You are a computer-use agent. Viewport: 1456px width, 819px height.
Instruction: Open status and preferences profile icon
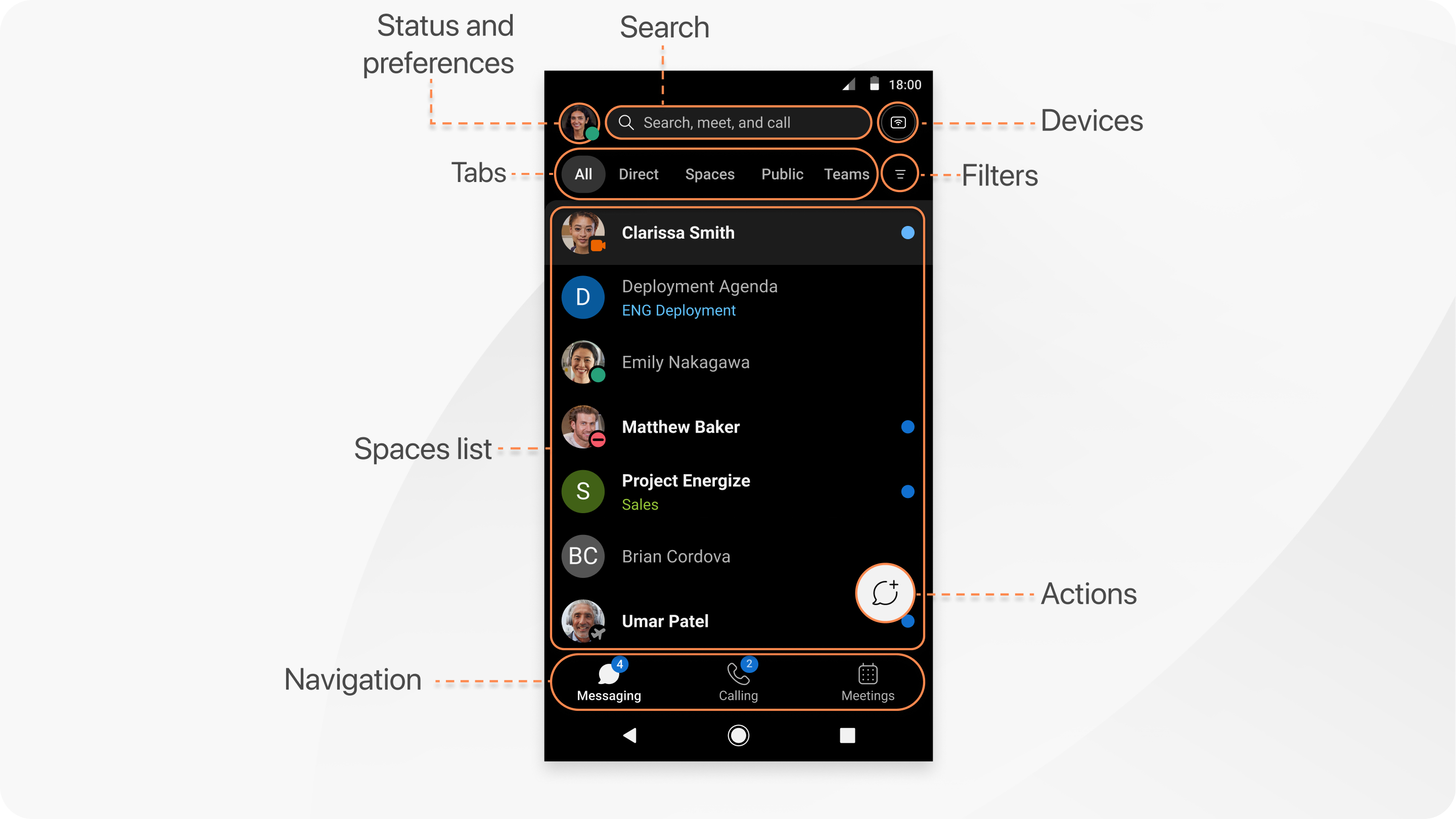(x=580, y=122)
